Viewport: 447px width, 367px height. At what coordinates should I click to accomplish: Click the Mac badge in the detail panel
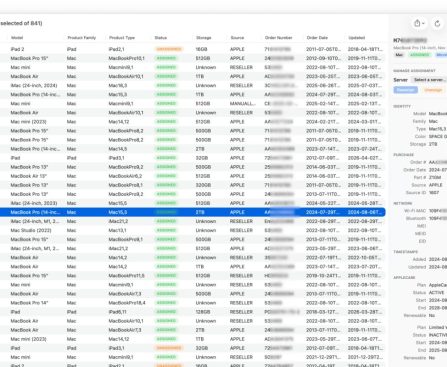(x=399, y=55)
